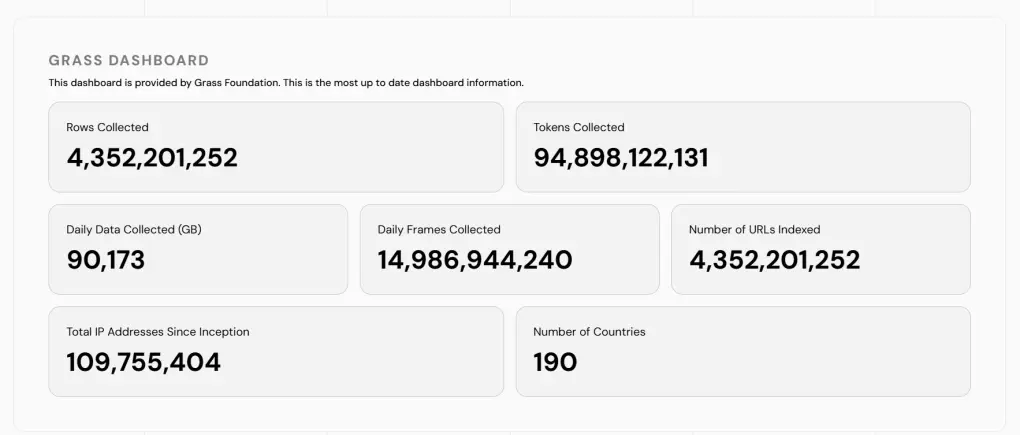The width and height of the screenshot is (1020, 435).
Task: Click the GRASS DASHBOARD heading
Action: [129, 60]
